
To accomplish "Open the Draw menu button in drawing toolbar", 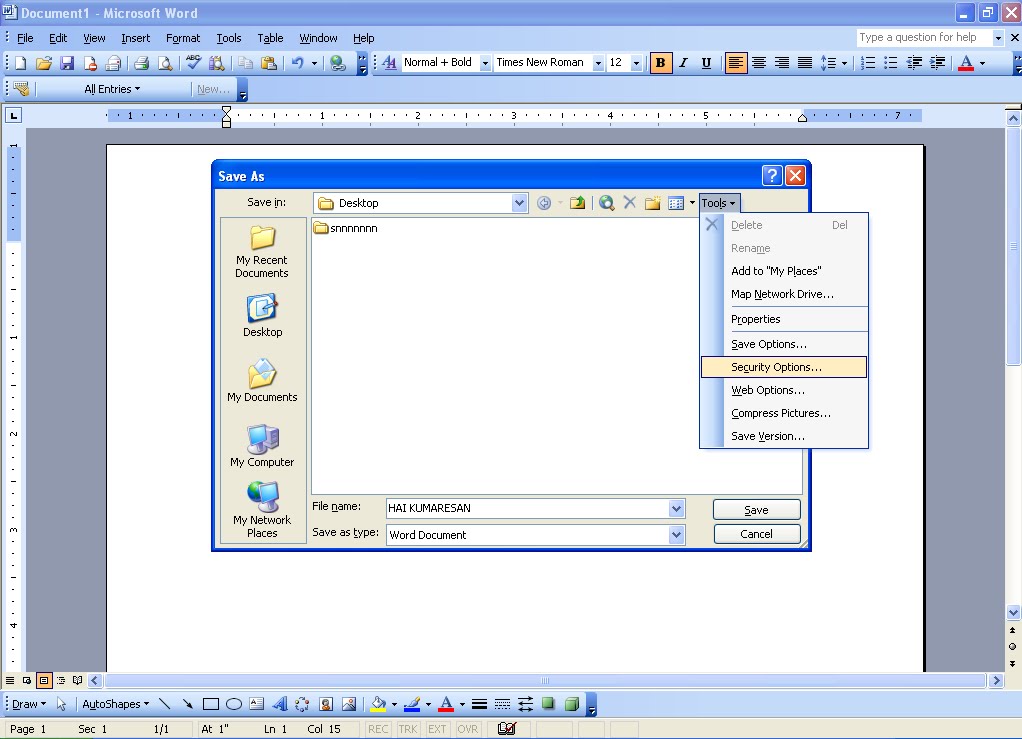I will click(x=29, y=704).
